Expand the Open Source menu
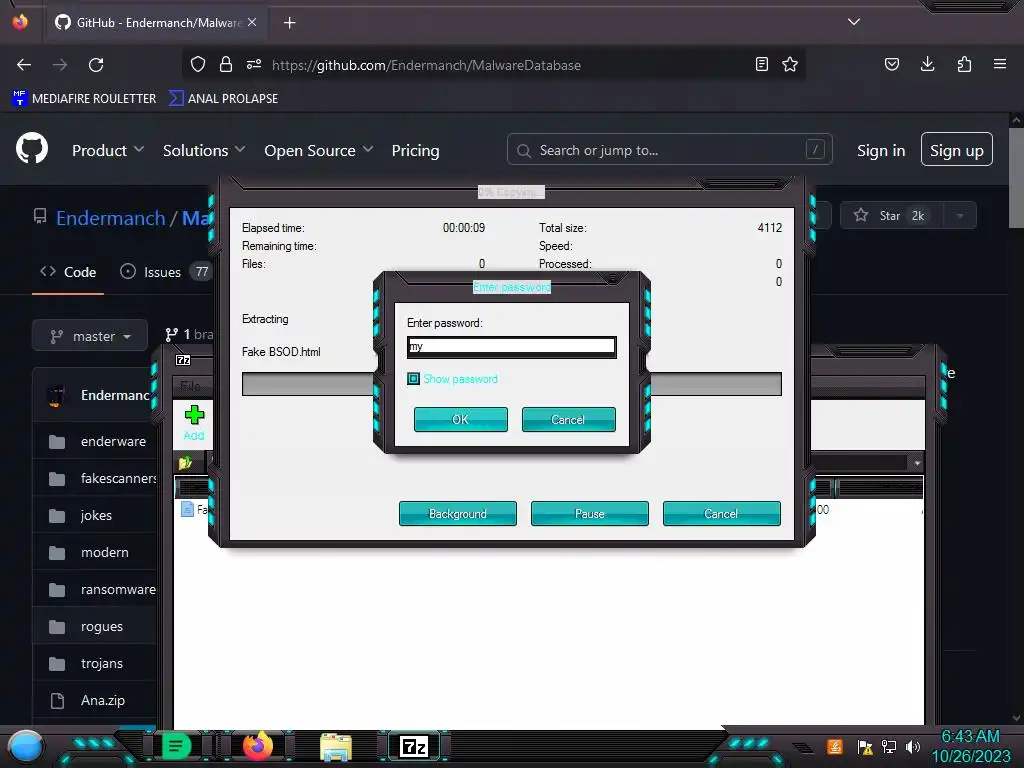 click(319, 150)
